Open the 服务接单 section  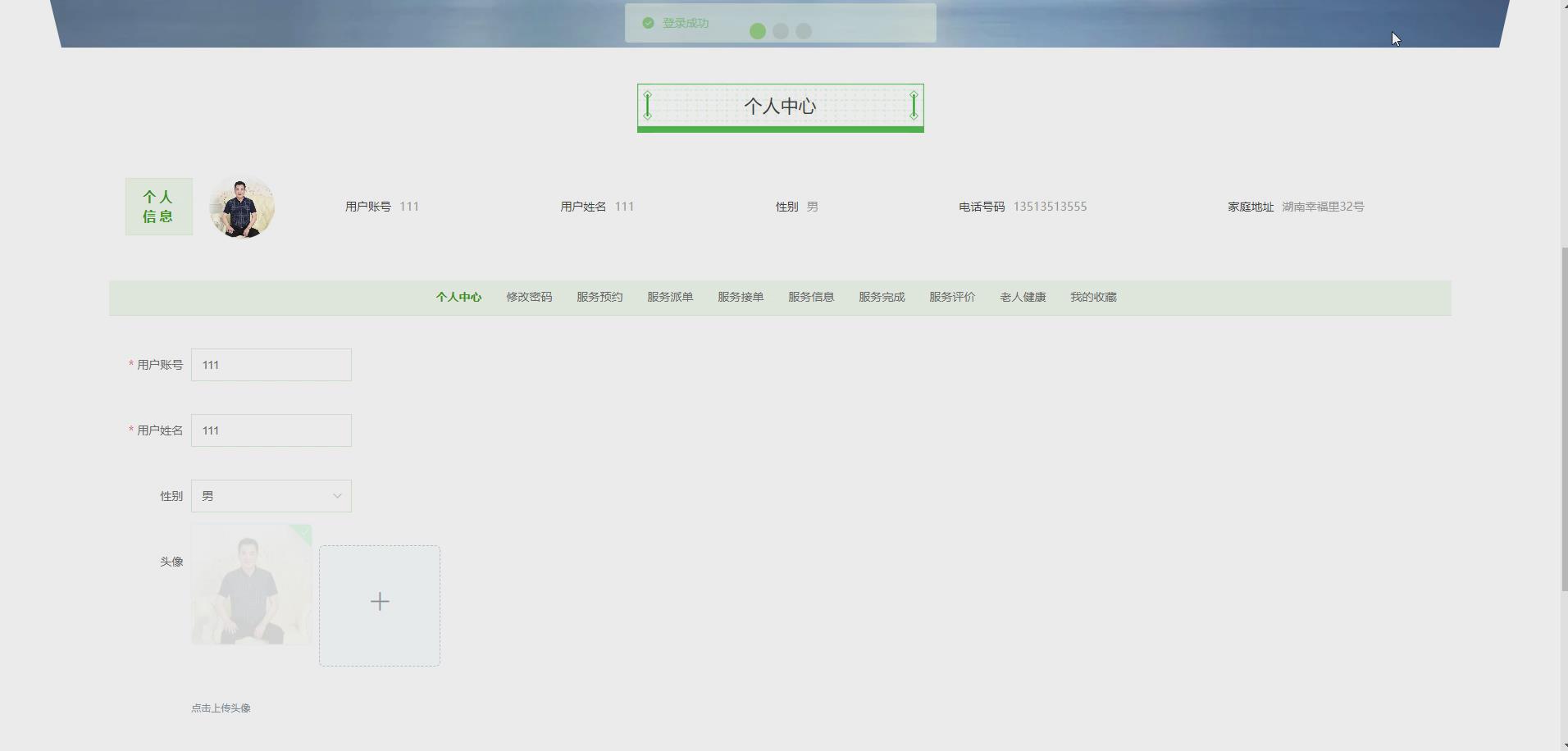coord(741,297)
